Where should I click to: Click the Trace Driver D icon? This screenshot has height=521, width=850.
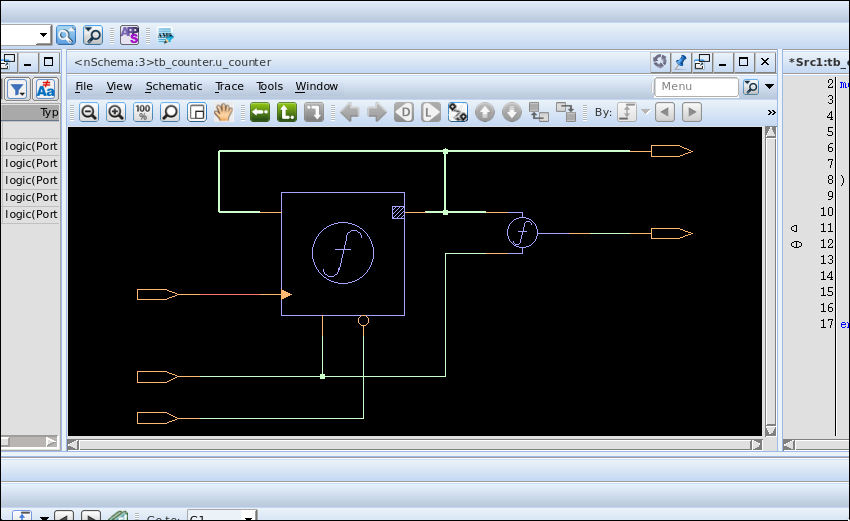[x=404, y=113]
